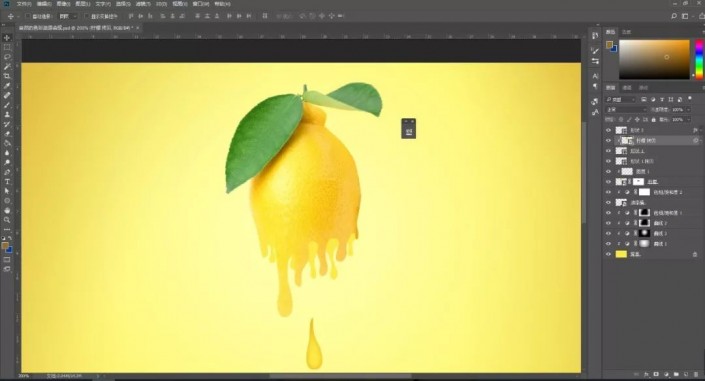Open the Edit Toolbar three-dots button
Viewport: 705px width, 381px height.
coord(7,230)
